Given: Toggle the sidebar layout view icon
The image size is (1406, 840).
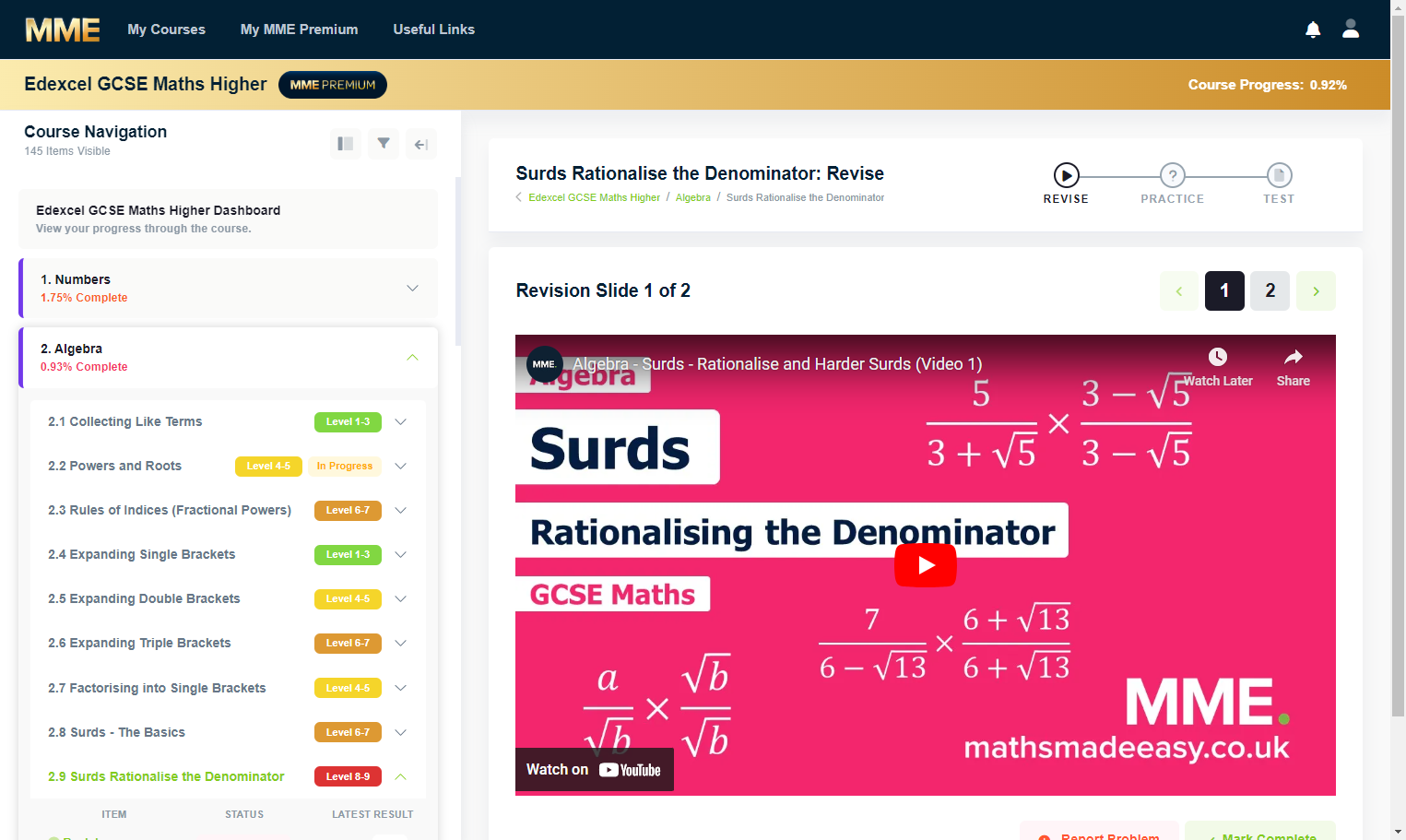Looking at the screenshot, I should [346, 144].
